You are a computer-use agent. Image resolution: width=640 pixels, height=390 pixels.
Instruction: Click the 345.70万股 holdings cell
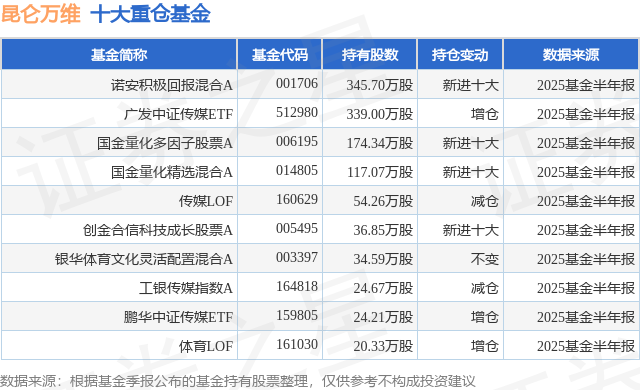coord(380,85)
